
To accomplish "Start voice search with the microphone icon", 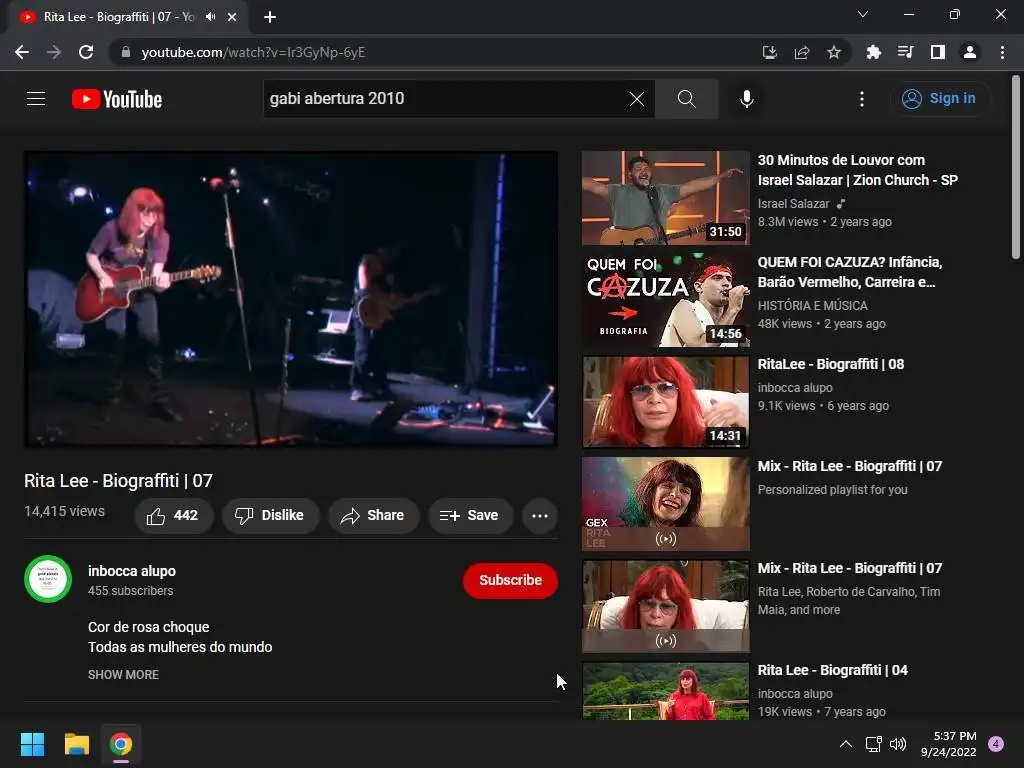I will [x=746, y=99].
